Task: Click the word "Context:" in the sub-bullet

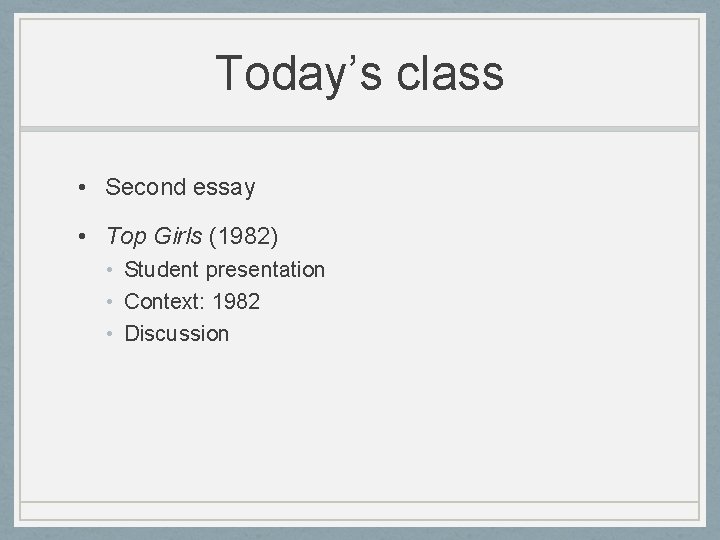Action: pyautogui.click(x=164, y=302)
